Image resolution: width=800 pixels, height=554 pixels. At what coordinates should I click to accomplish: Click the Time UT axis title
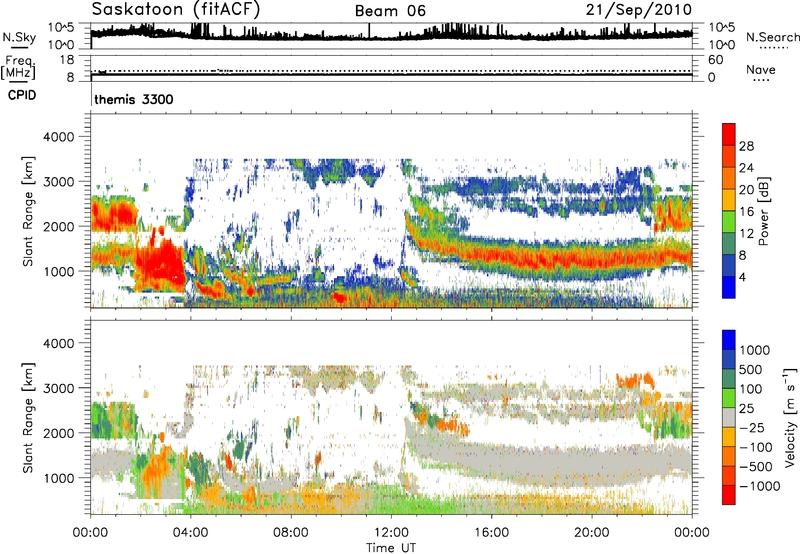point(391,547)
